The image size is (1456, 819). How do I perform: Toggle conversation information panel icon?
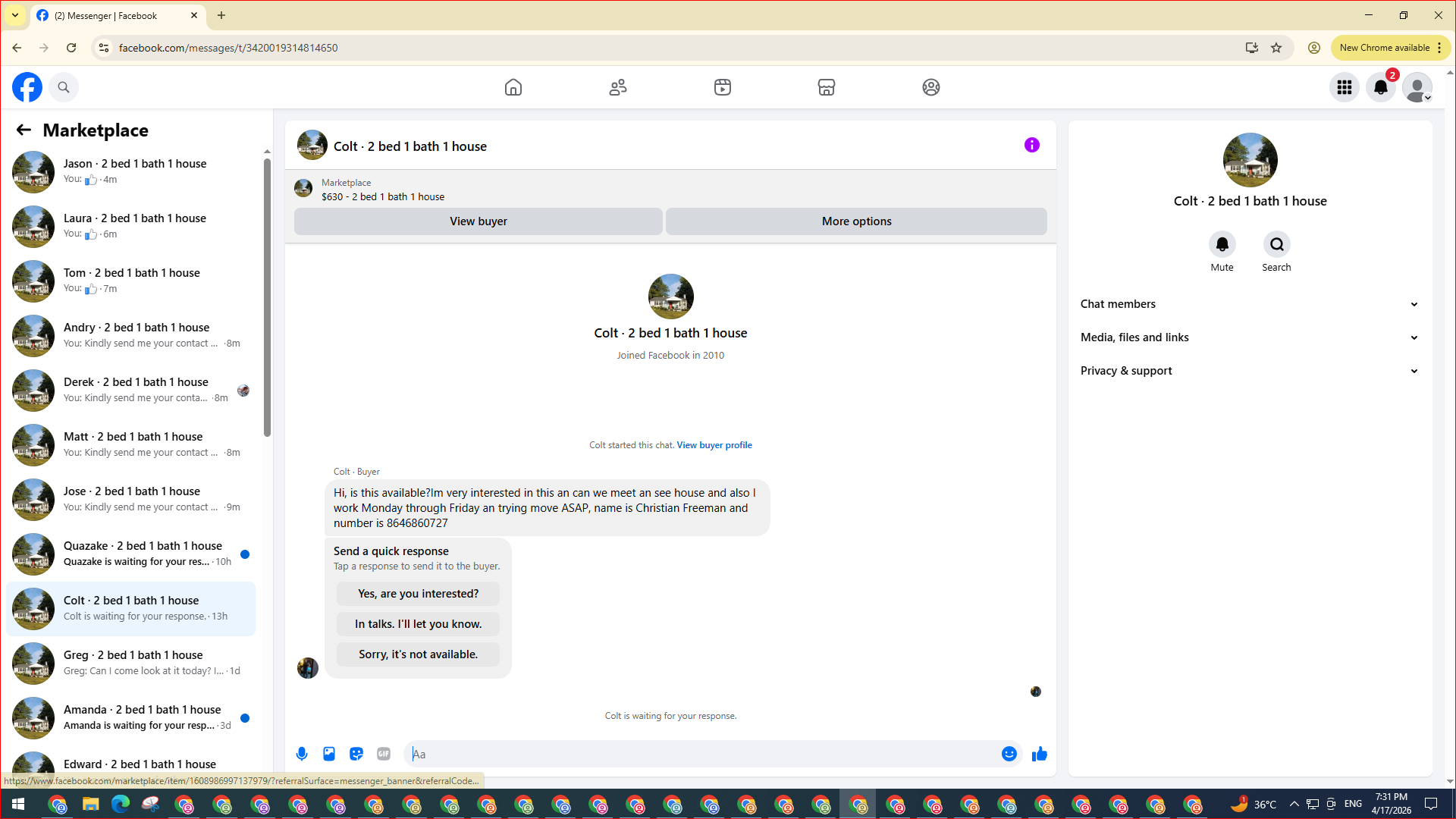[x=1031, y=145]
